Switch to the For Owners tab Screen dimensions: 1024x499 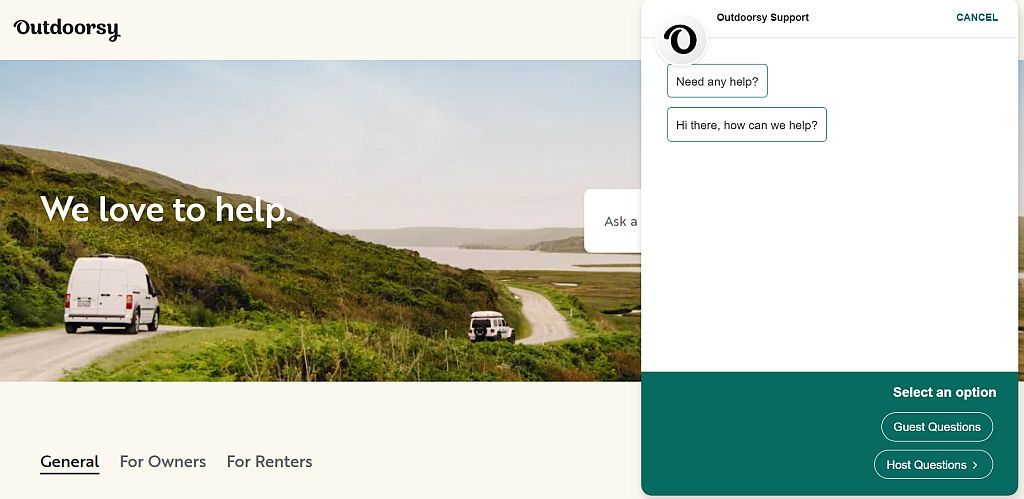point(163,462)
